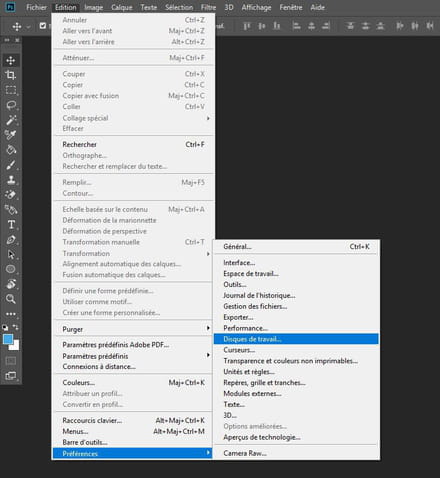Select the Brush tool
The image size is (440, 478).
pos(11,165)
